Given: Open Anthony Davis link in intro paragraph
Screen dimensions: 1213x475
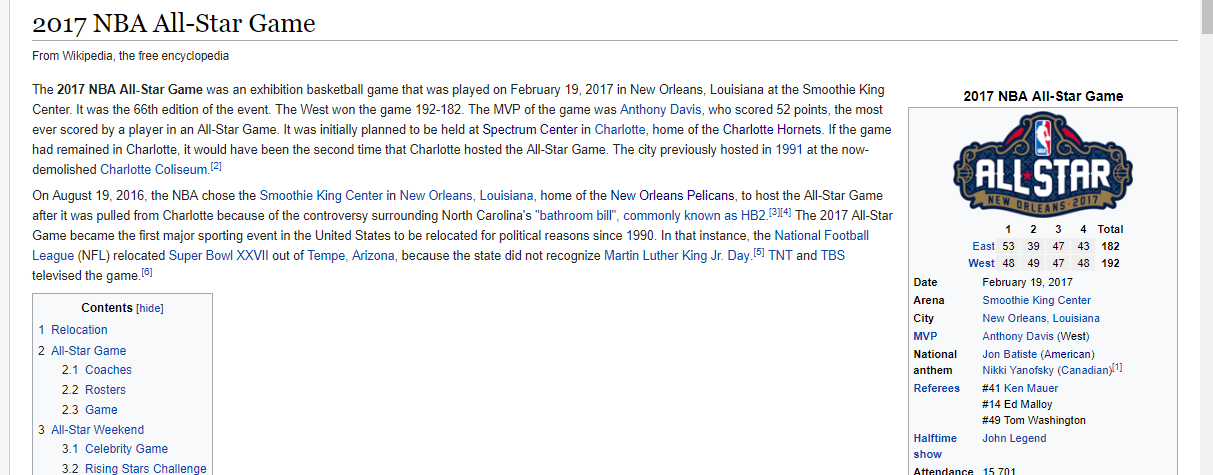Looking at the screenshot, I should tap(661, 109).
